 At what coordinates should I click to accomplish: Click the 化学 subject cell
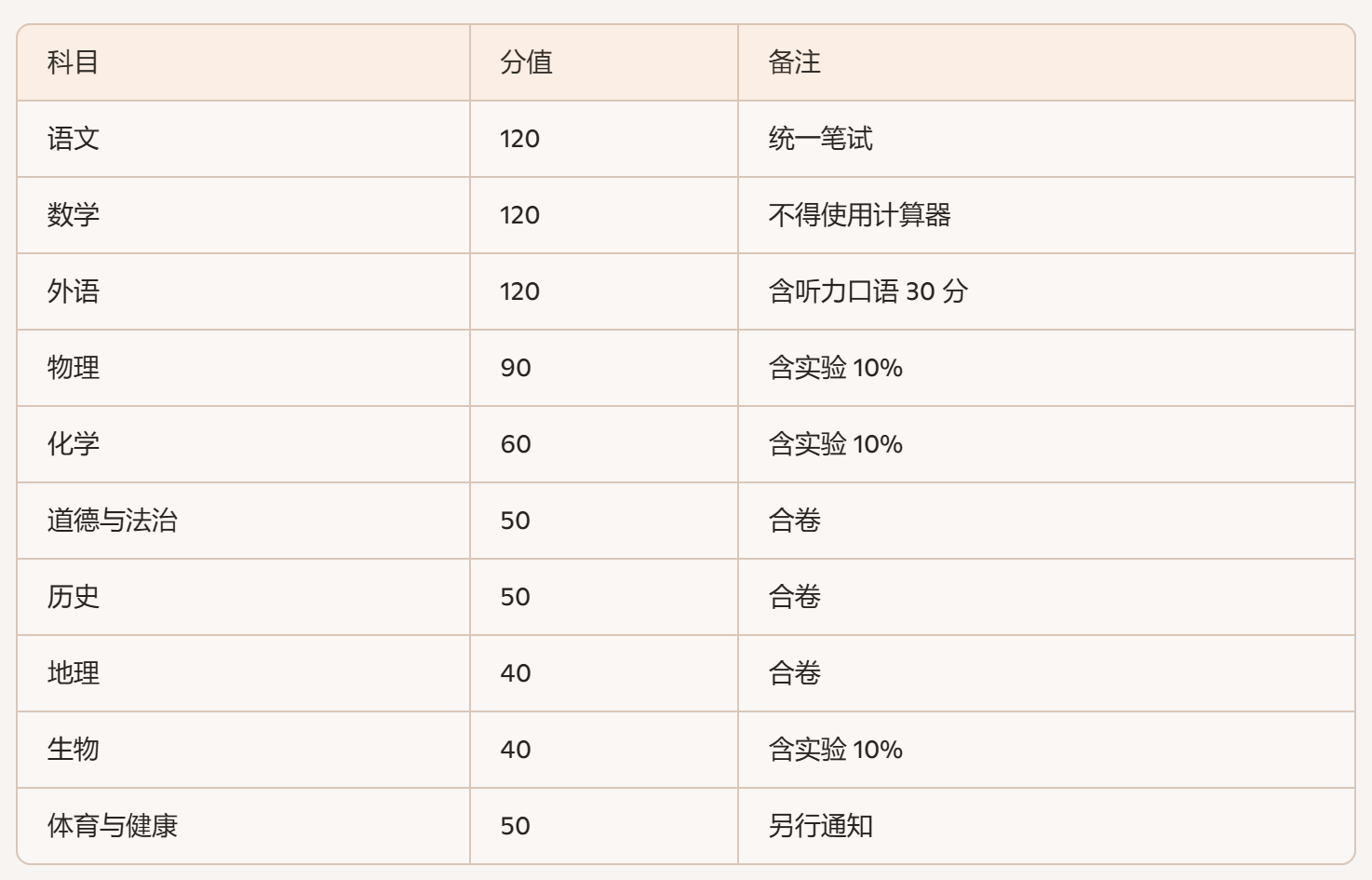(x=74, y=444)
